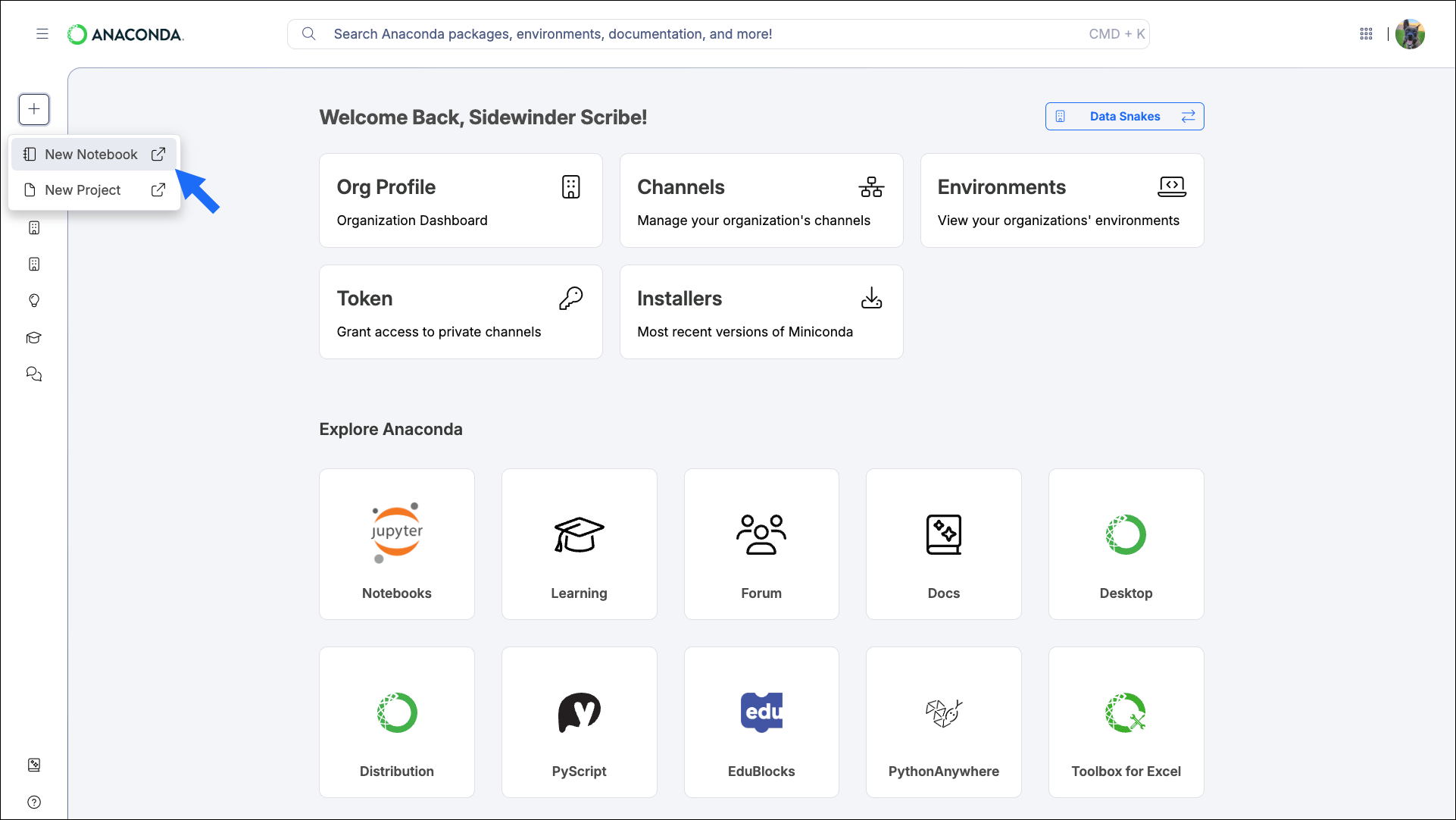This screenshot has width=1456, height=820.
Task: Click the Anaconda search field
Action: click(718, 34)
